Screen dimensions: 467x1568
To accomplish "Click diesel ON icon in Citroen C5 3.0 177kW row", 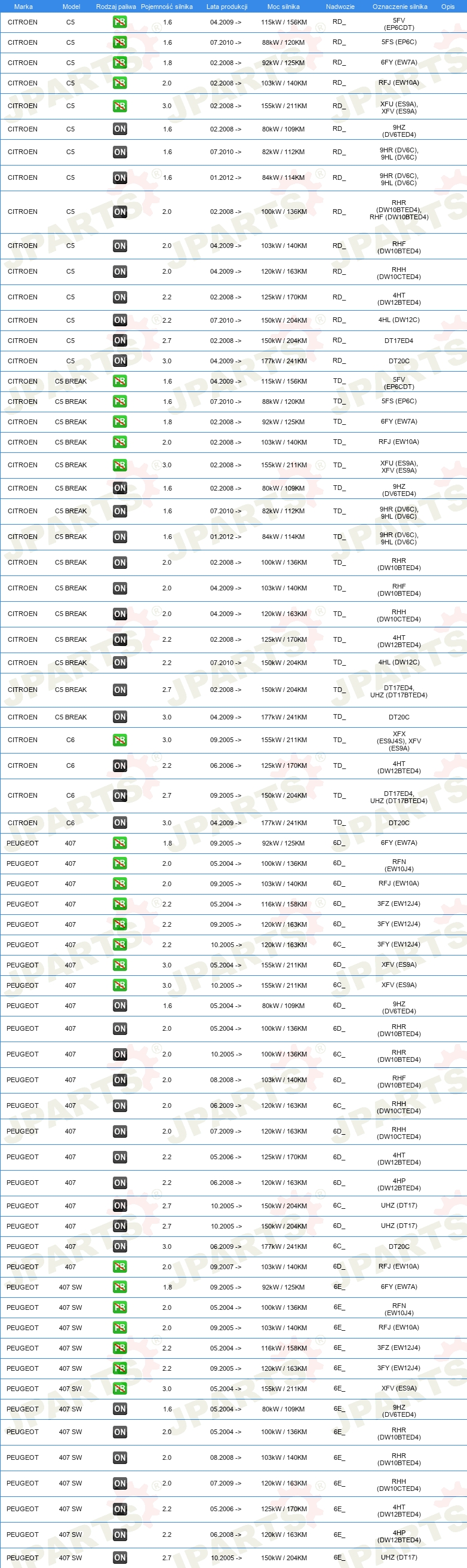I will click(x=120, y=361).
